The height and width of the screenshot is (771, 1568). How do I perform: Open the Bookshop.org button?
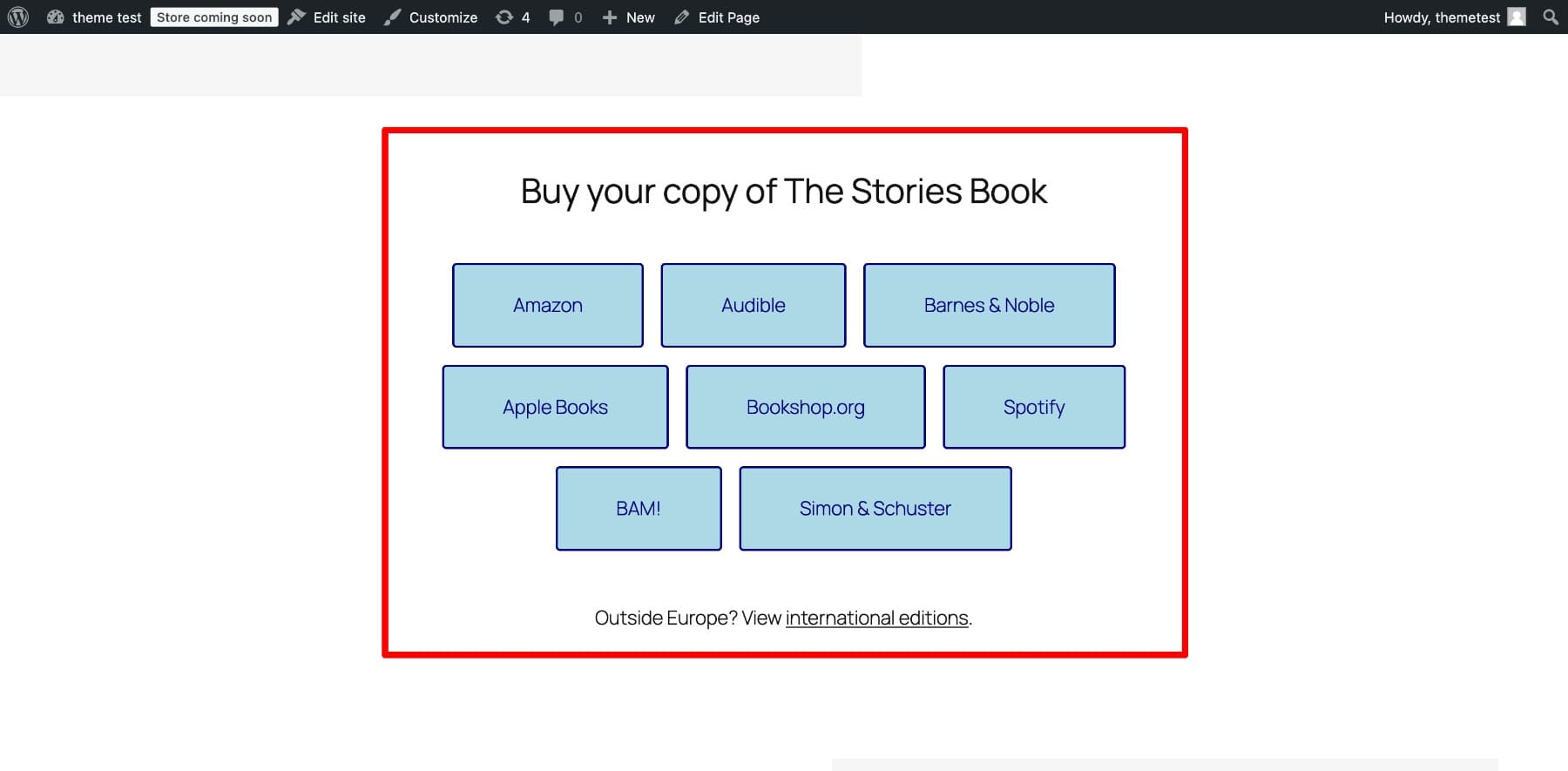(805, 408)
